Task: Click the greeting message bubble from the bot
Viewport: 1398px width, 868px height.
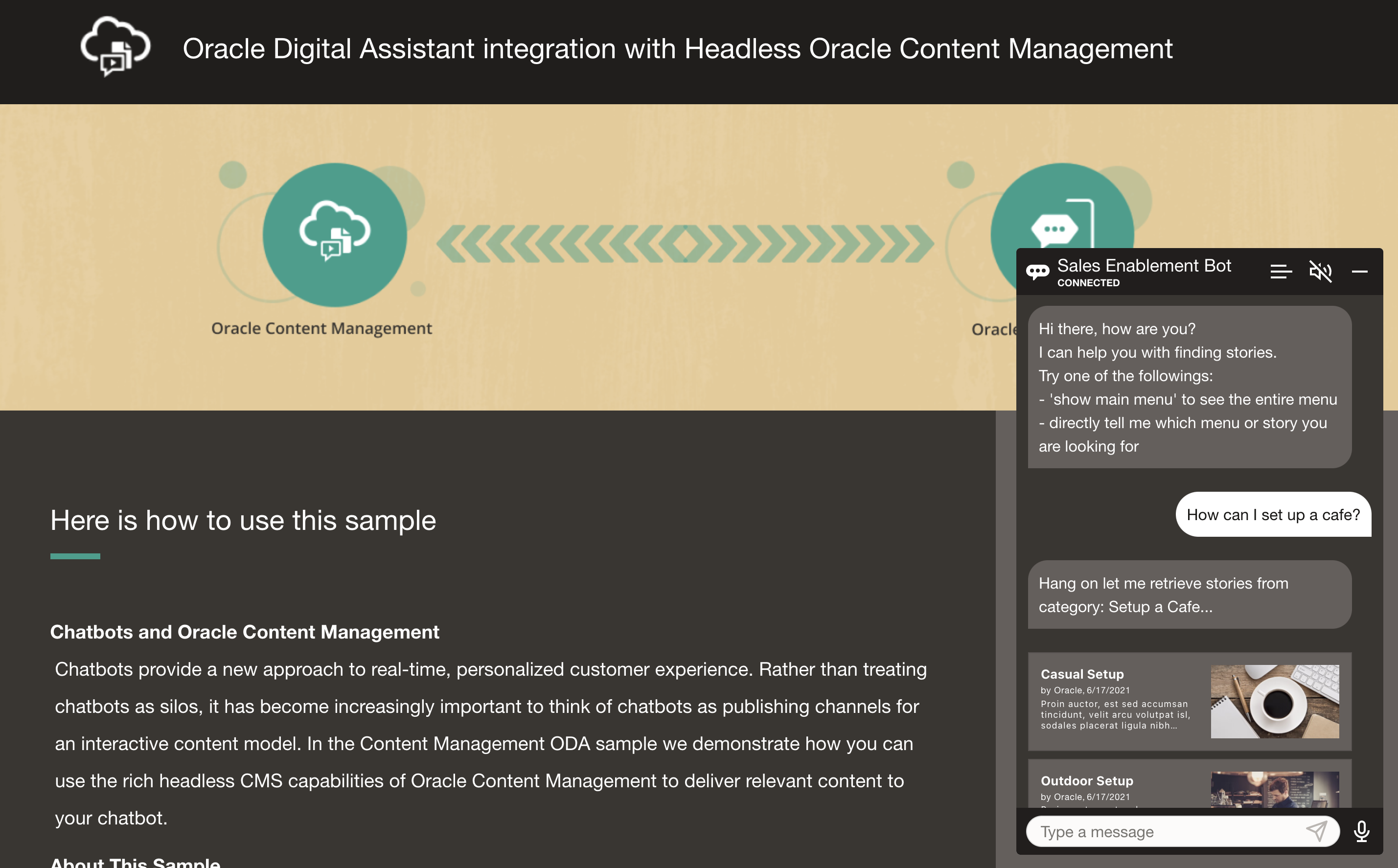Action: click(x=1189, y=388)
